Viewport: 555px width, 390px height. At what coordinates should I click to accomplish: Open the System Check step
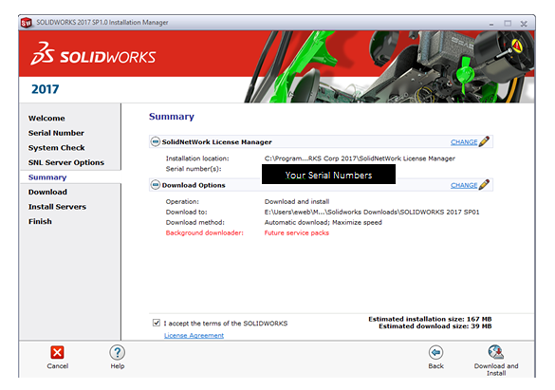tap(57, 148)
